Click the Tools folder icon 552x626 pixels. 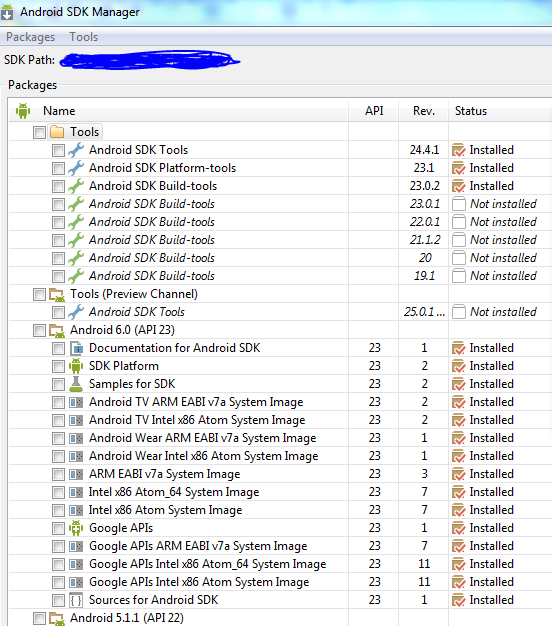click(x=57, y=132)
